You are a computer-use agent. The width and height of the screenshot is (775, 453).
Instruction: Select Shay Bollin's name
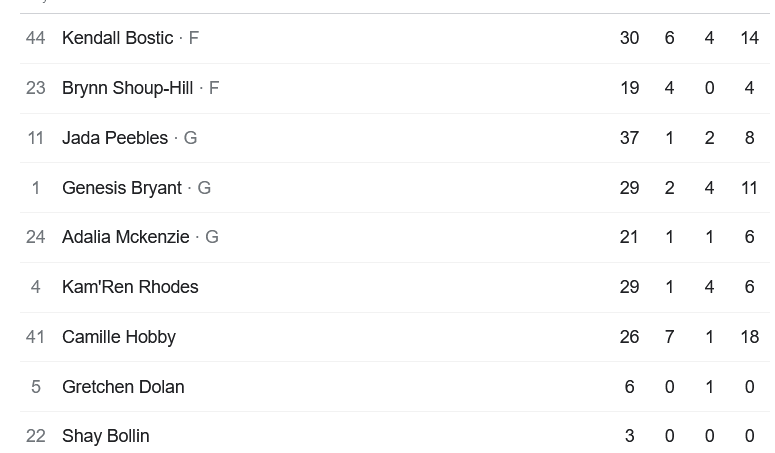105,436
